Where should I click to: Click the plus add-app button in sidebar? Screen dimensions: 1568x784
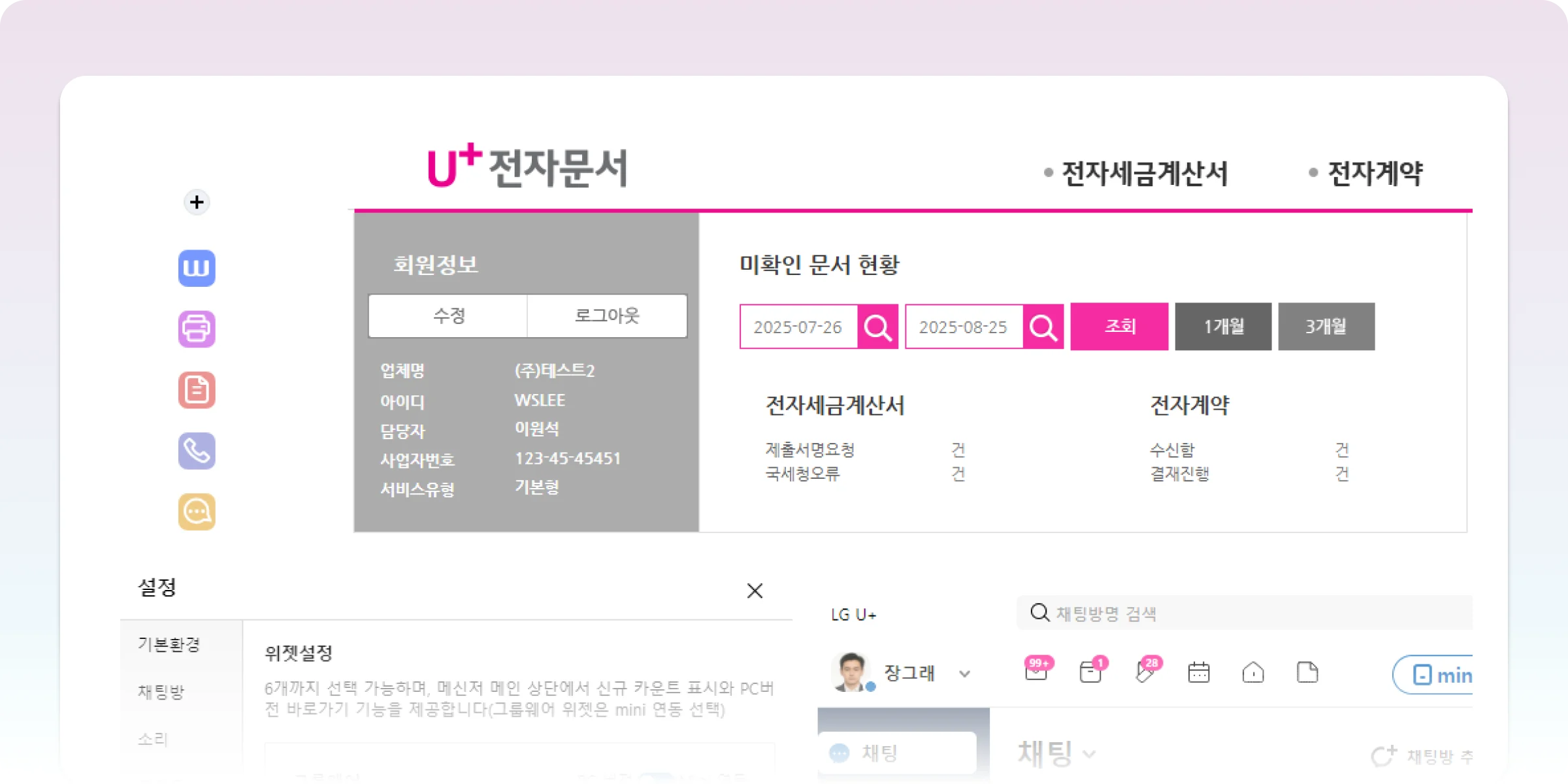pos(197,203)
